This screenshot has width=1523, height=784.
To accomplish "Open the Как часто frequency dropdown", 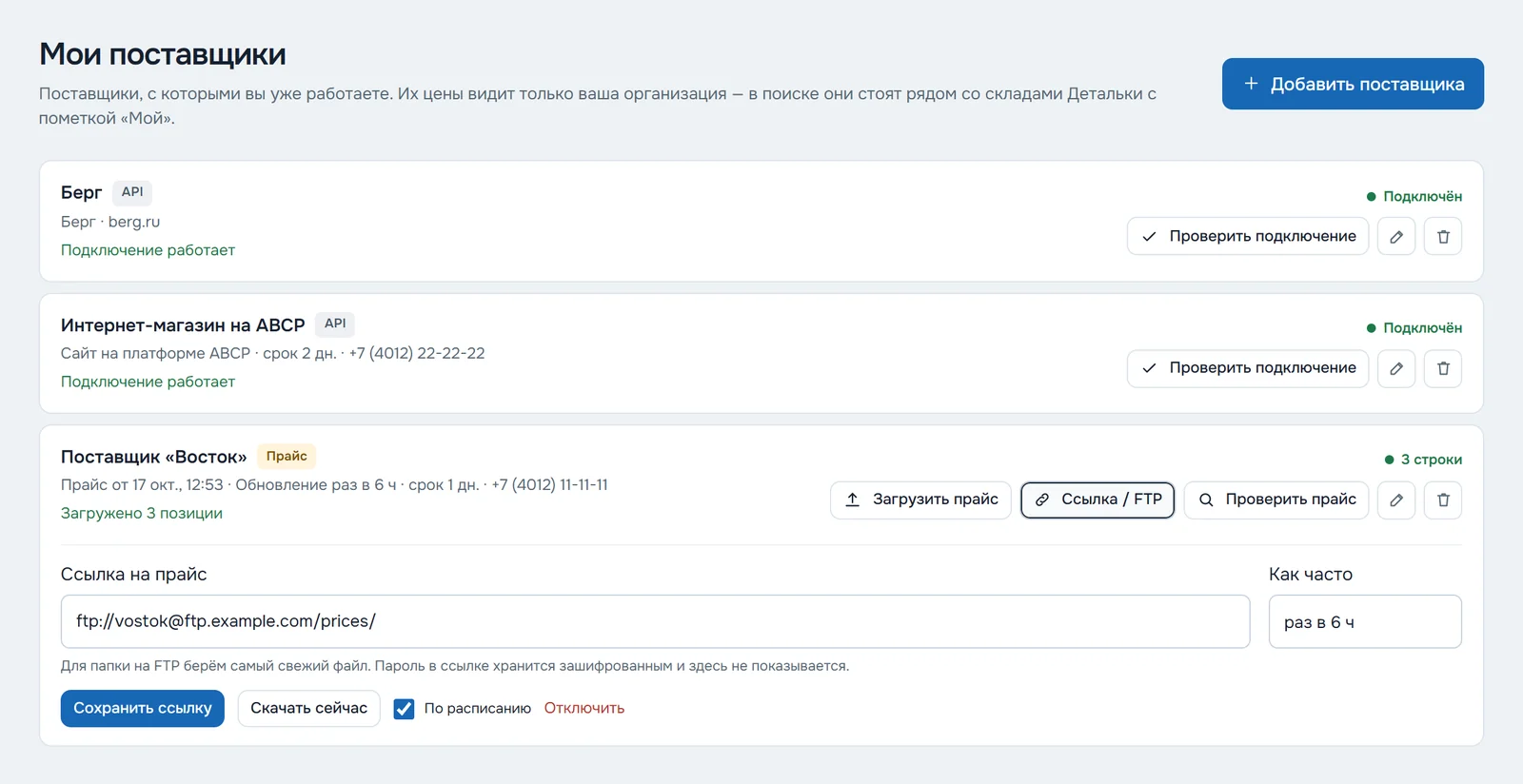I will [x=1365, y=621].
